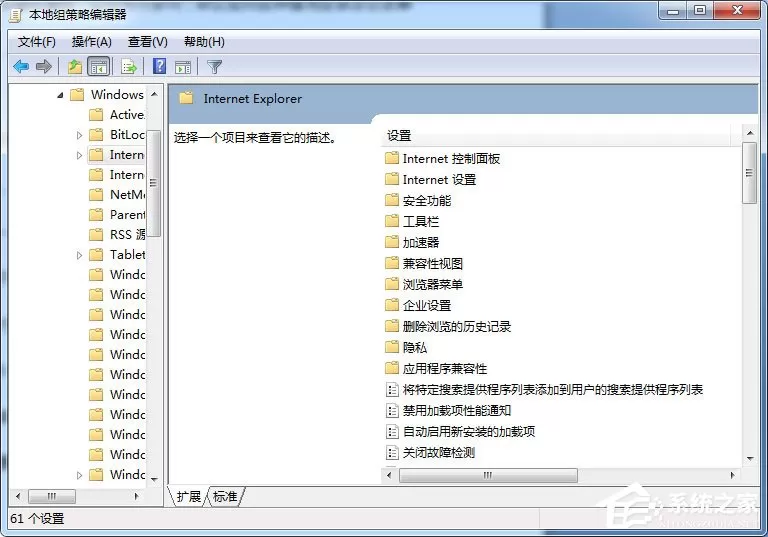Select the BitLoc tree folder

pos(118,135)
